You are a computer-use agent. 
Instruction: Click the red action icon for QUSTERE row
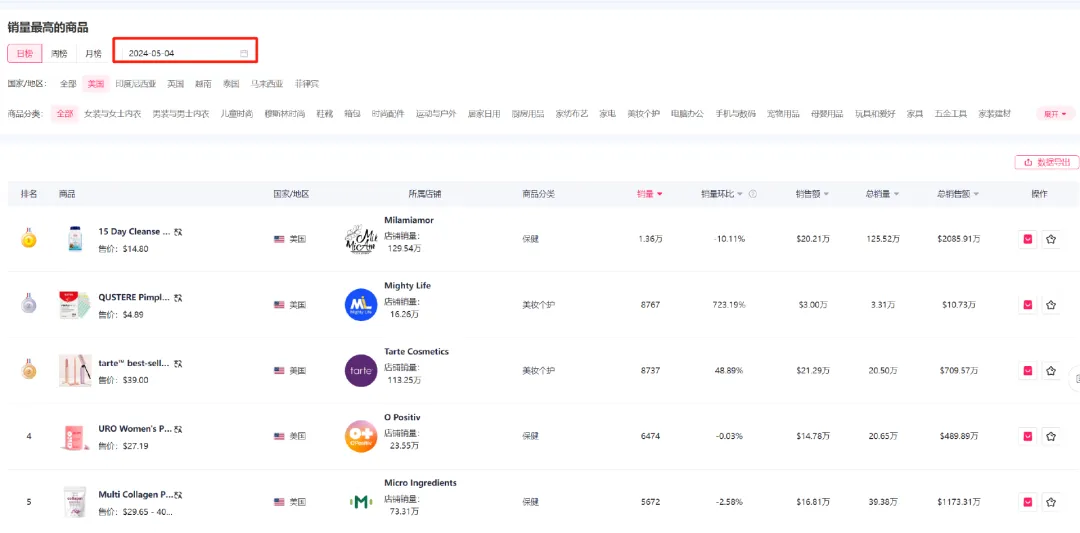point(1027,305)
